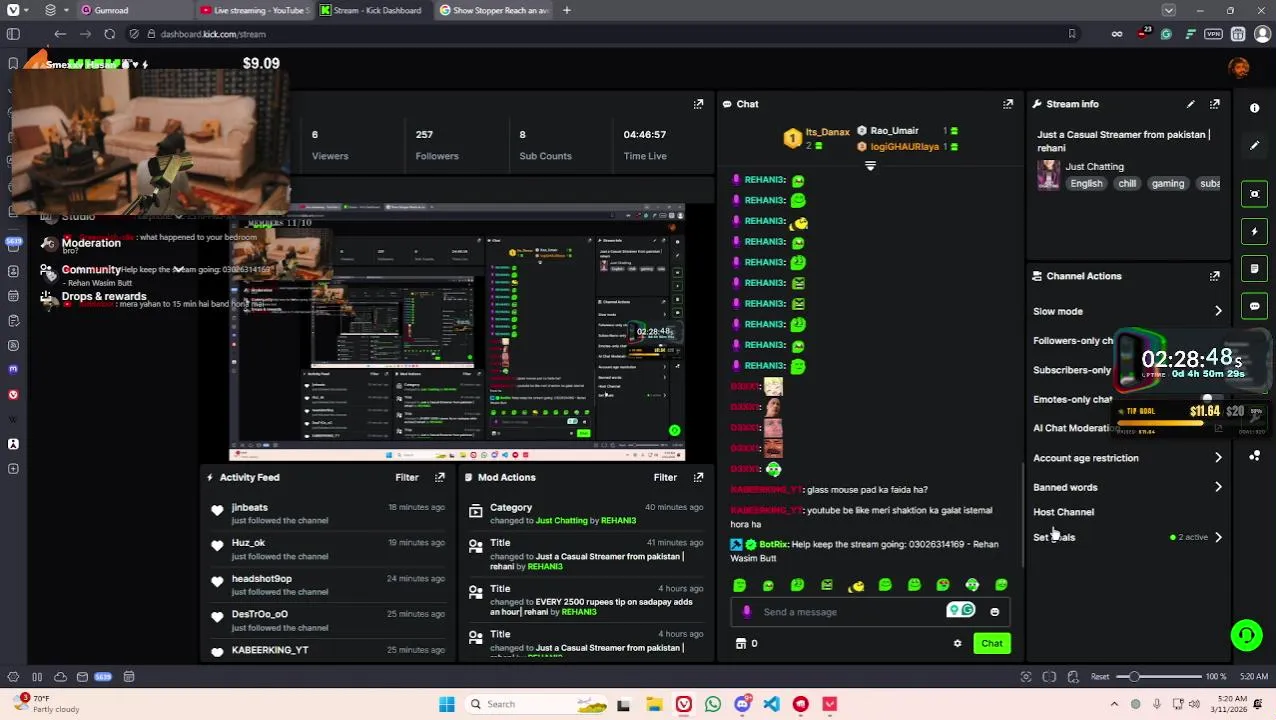1276x720 pixels.
Task: Open Community in the sidebar
Action: (x=91, y=270)
